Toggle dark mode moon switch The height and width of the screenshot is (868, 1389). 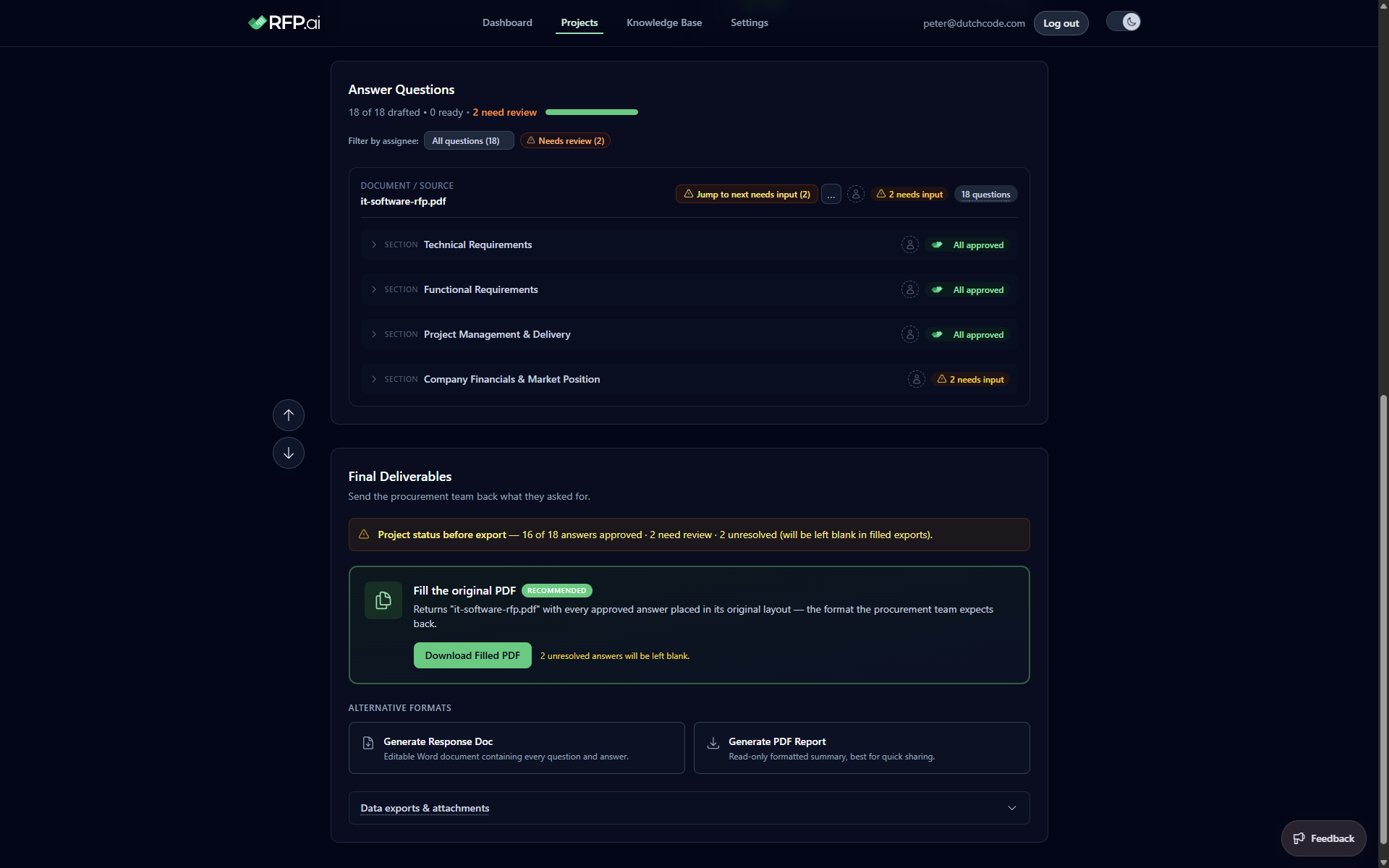coord(1123,22)
